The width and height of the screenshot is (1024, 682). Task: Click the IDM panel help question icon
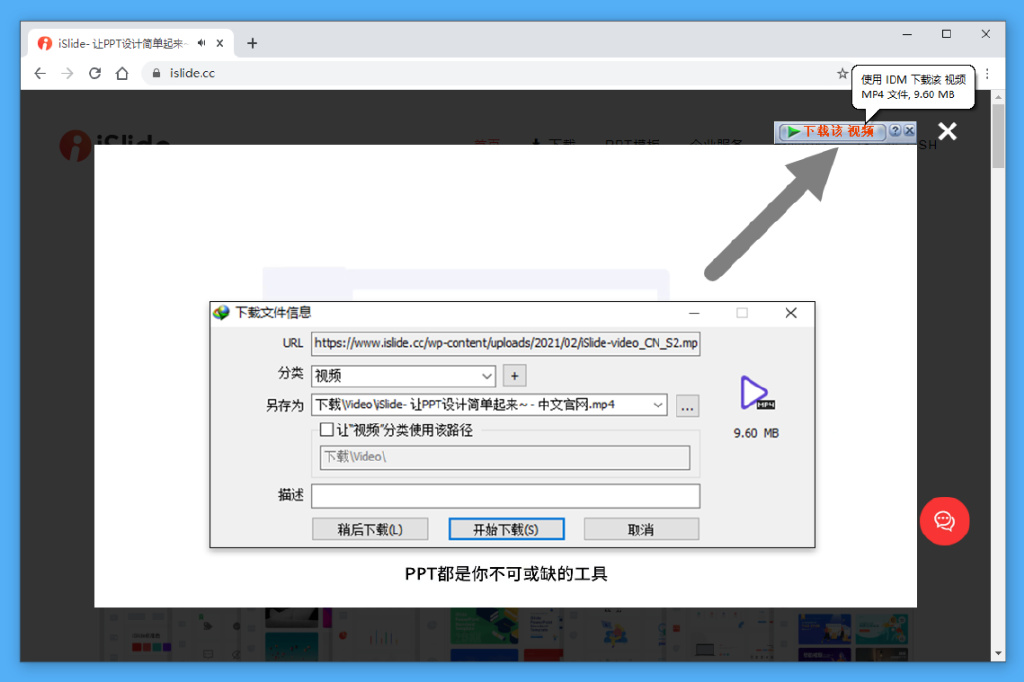(895, 131)
